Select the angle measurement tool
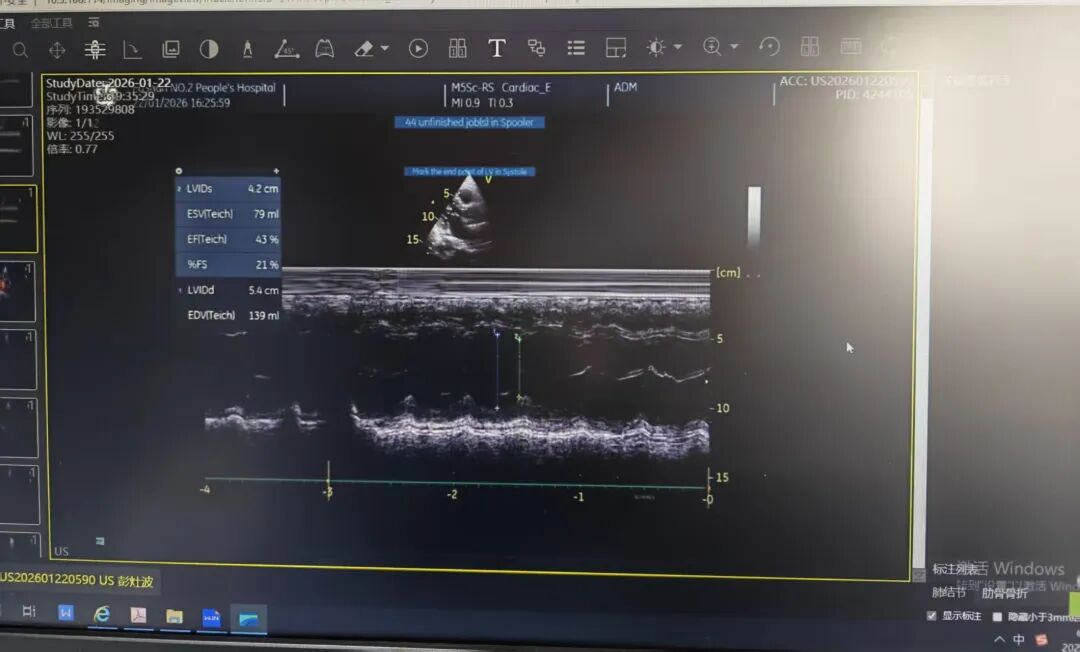 click(286, 49)
